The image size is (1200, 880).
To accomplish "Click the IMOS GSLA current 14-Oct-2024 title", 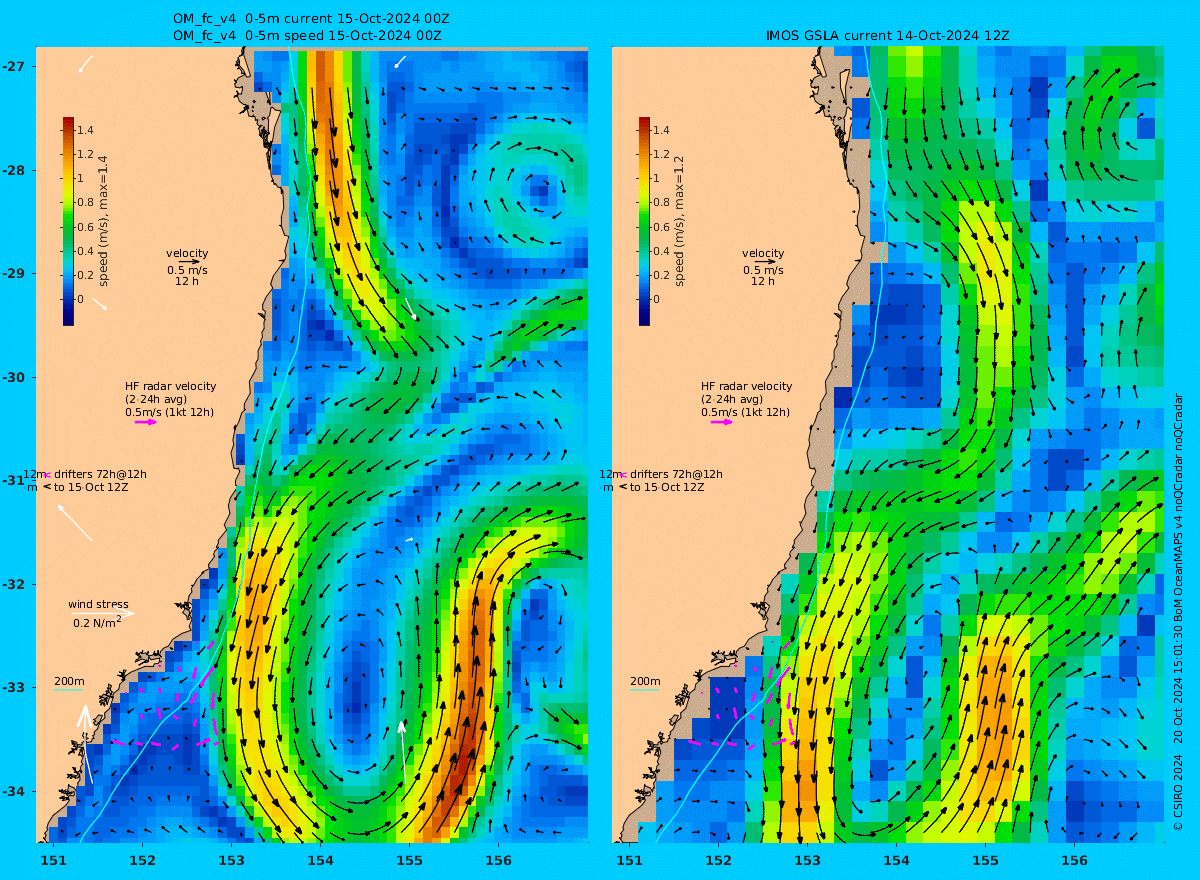I will coord(887,35).
